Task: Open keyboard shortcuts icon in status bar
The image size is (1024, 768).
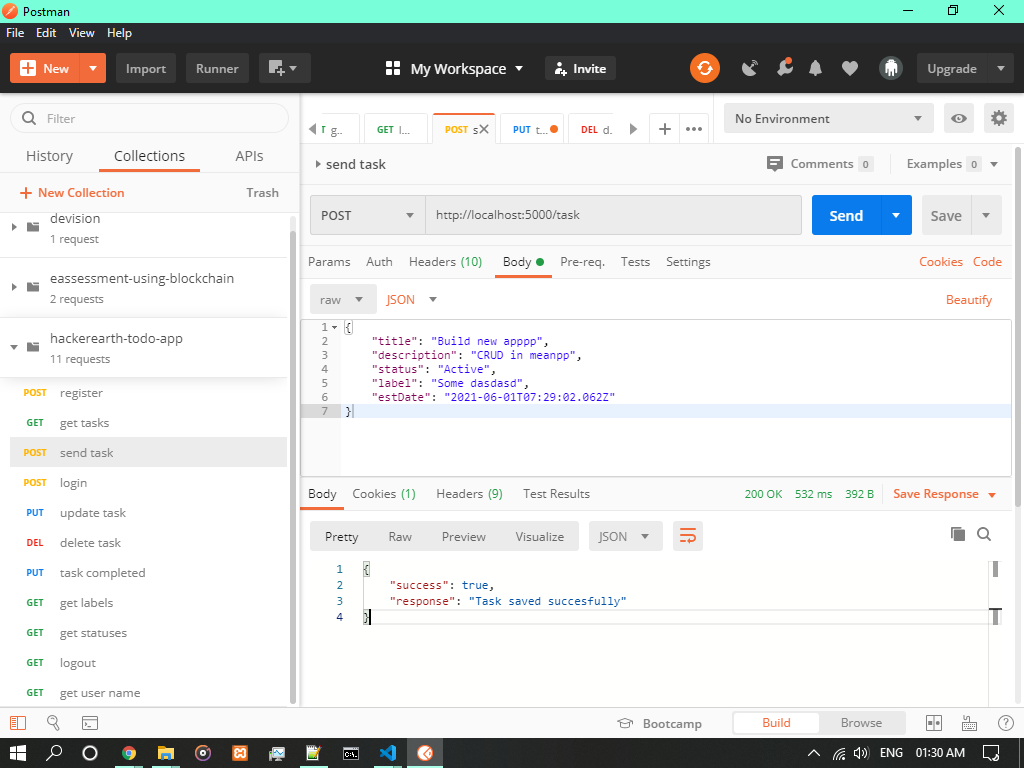Action: coord(970,723)
